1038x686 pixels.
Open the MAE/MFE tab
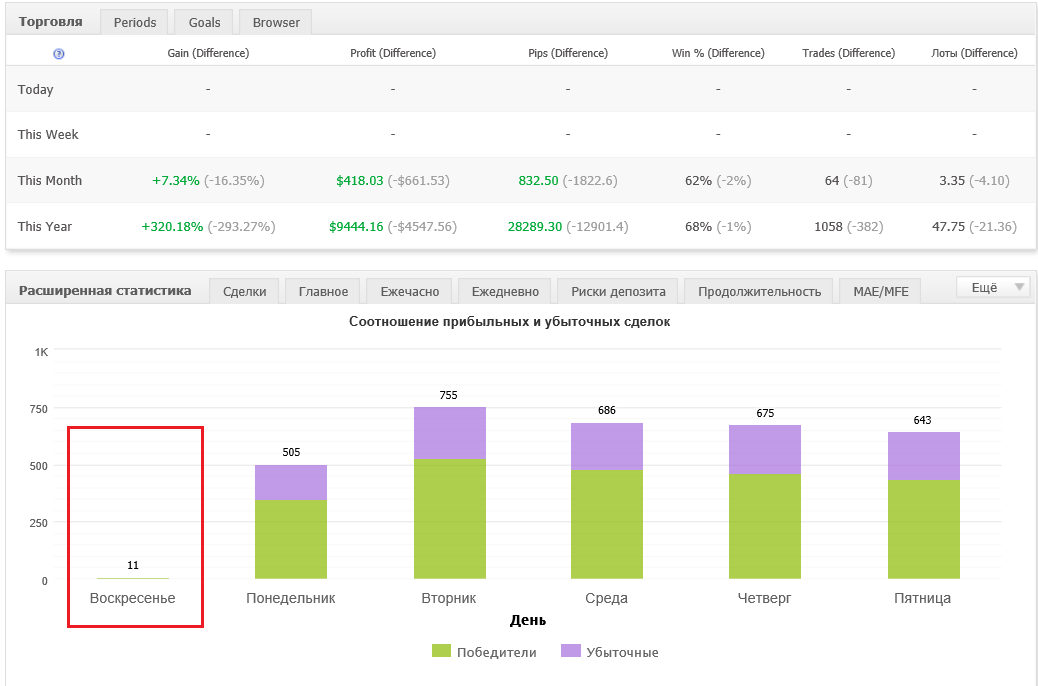pos(880,291)
